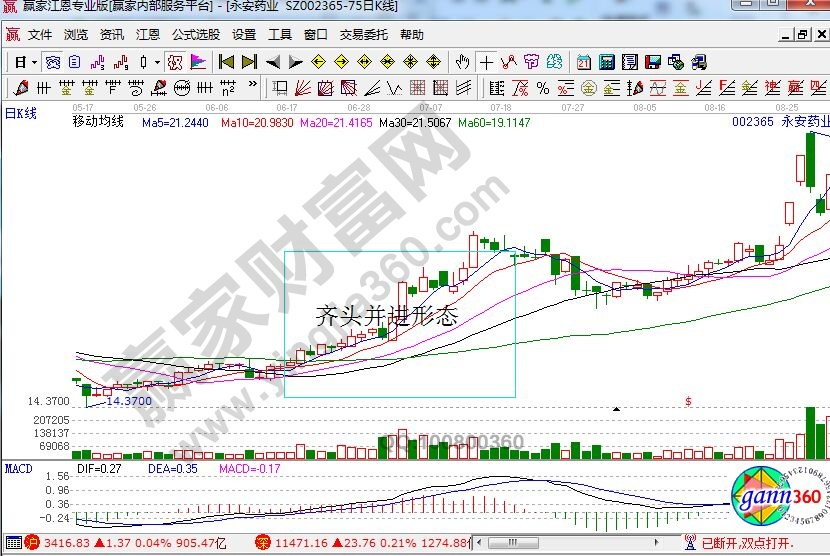Open the 交易委托 menu
This screenshot has width=830, height=556.
[363, 34]
